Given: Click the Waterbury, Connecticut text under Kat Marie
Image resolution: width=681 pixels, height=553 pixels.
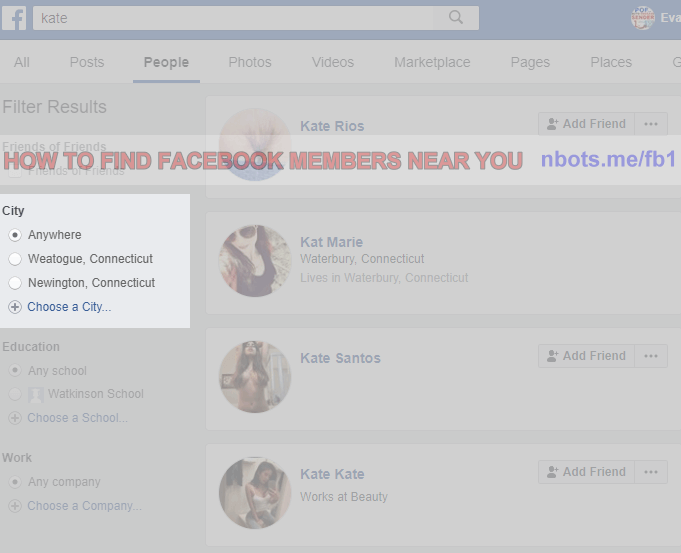Looking at the screenshot, I should click(x=362, y=259).
